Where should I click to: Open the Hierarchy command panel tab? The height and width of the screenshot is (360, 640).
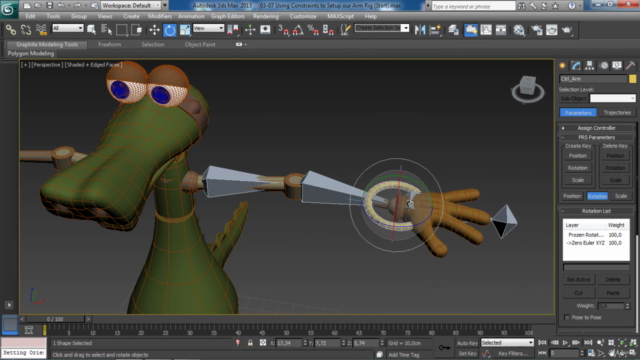tap(589, 66)
